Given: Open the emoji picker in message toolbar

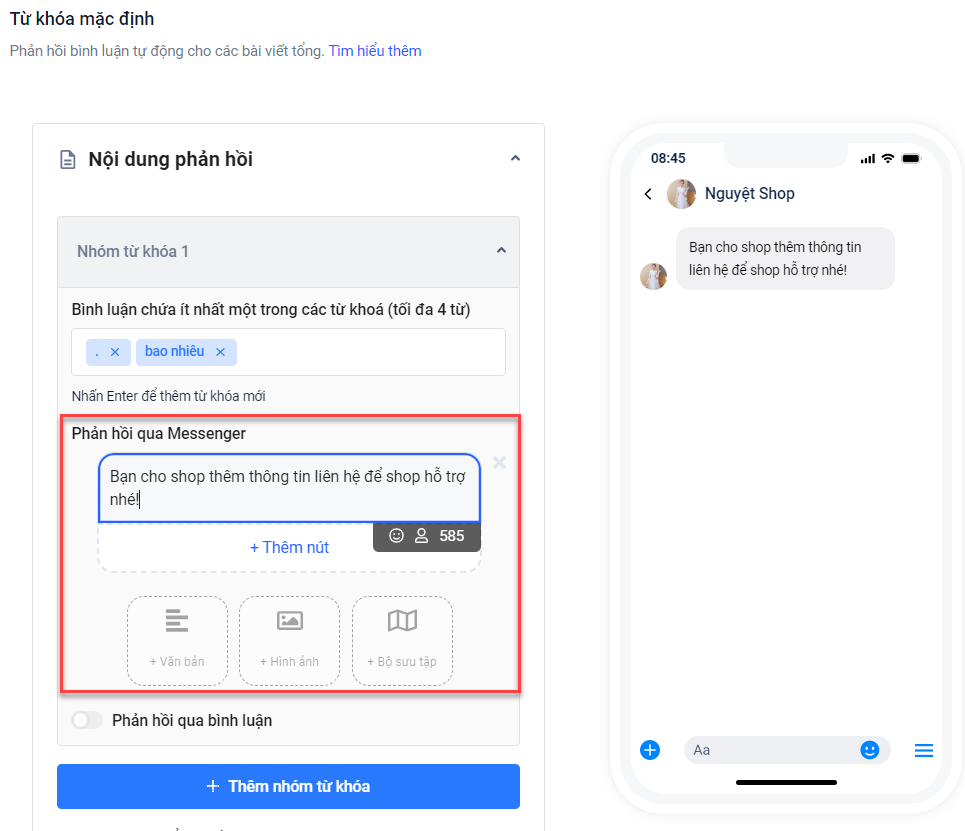Looking at the screenshot, I should 396,536.
